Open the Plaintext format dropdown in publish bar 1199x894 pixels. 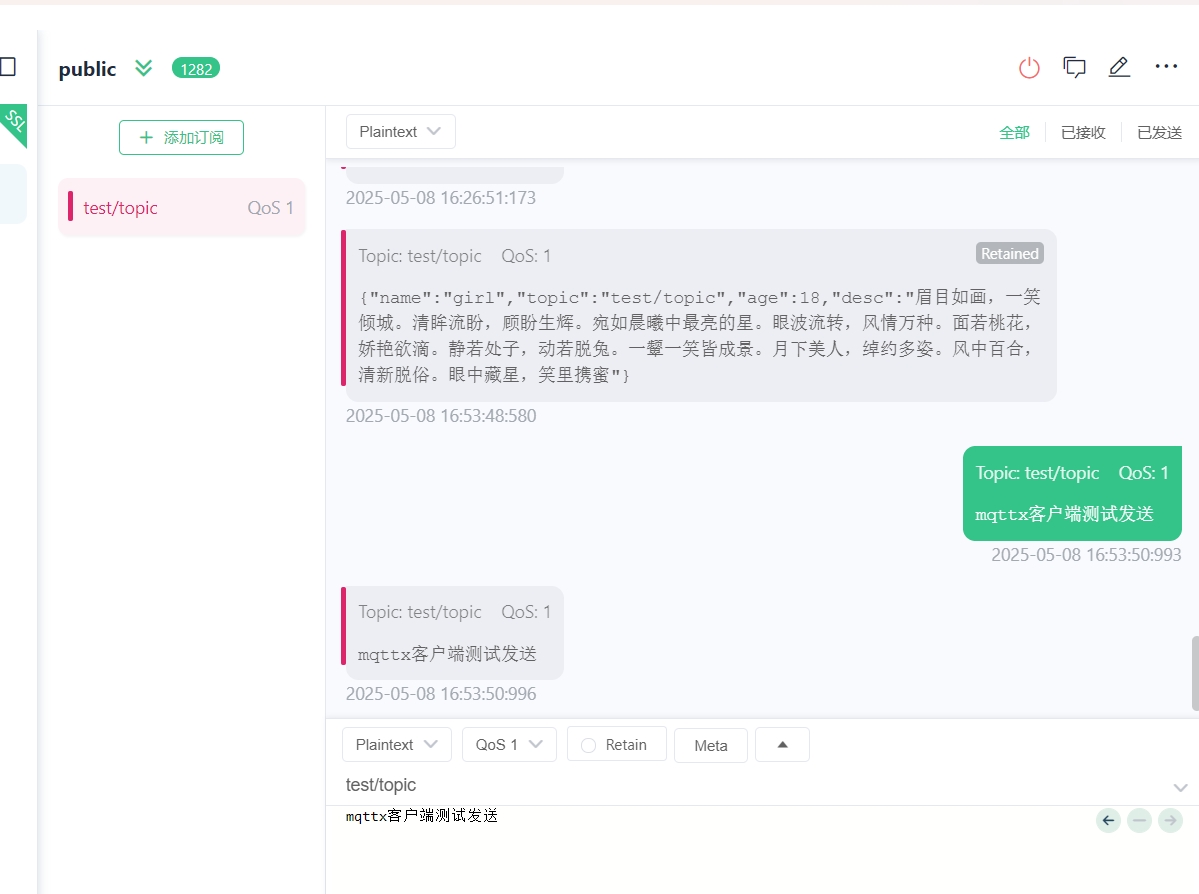click(x=396, y=745)
